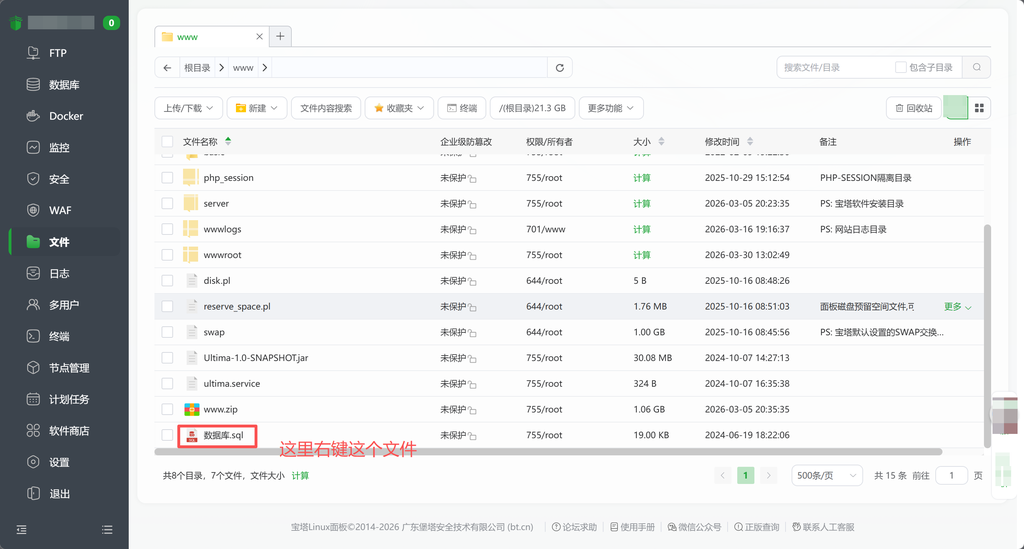Open the 多用户 section
1024x549 pixels.
coord(64,305)
